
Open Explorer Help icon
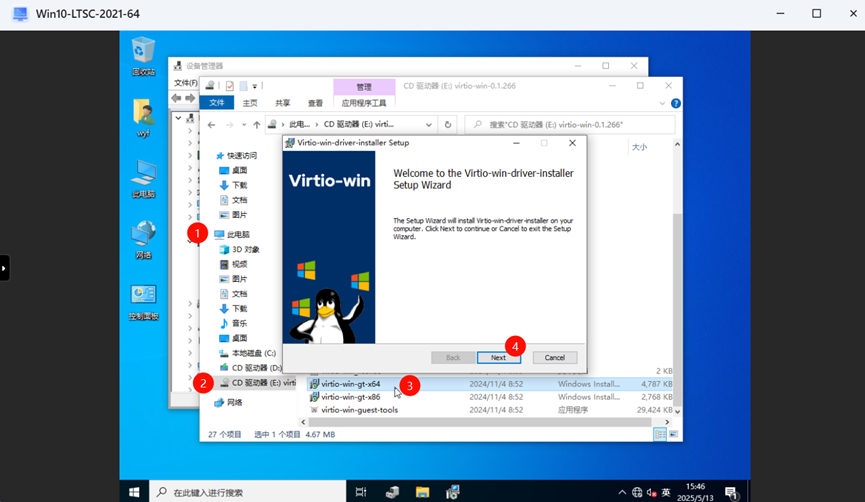[x=675, y=103]
